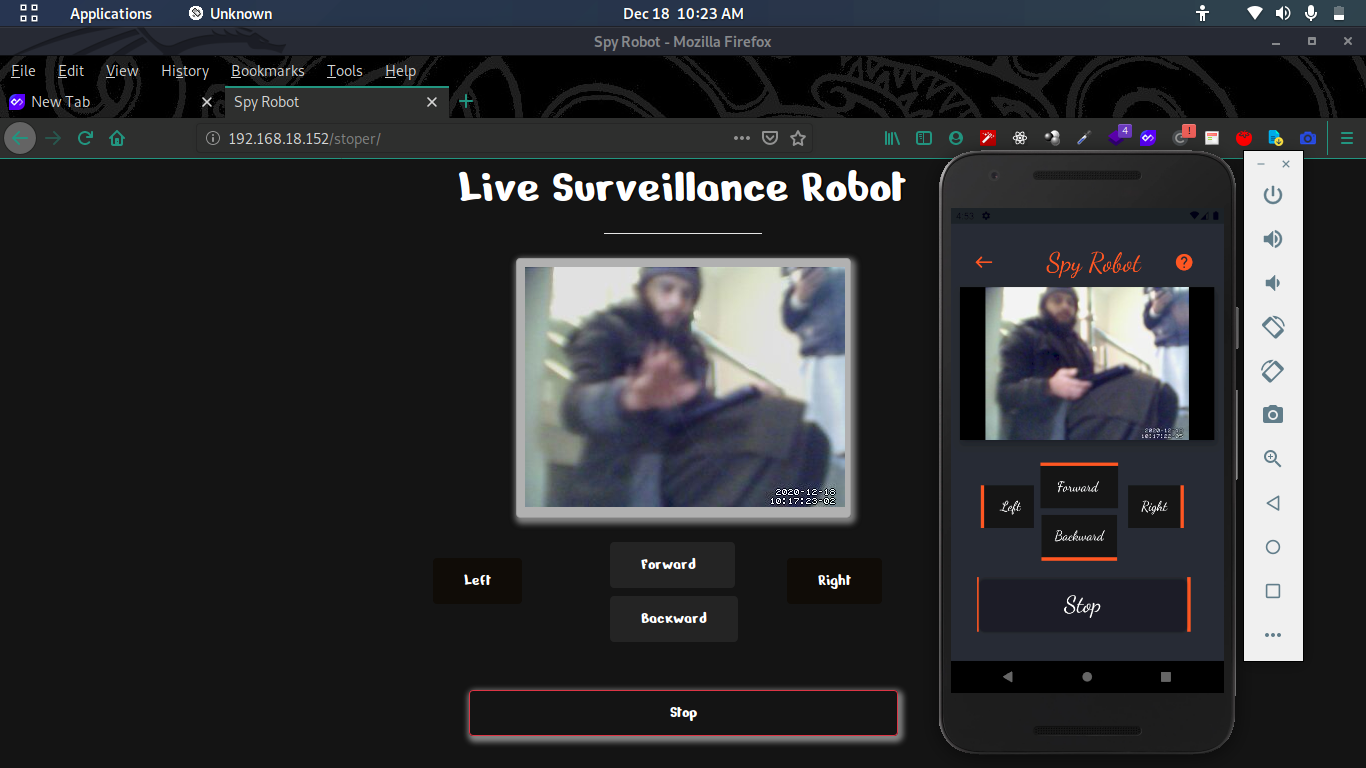
Task: Click Backward button on web page
Action: 674,619
